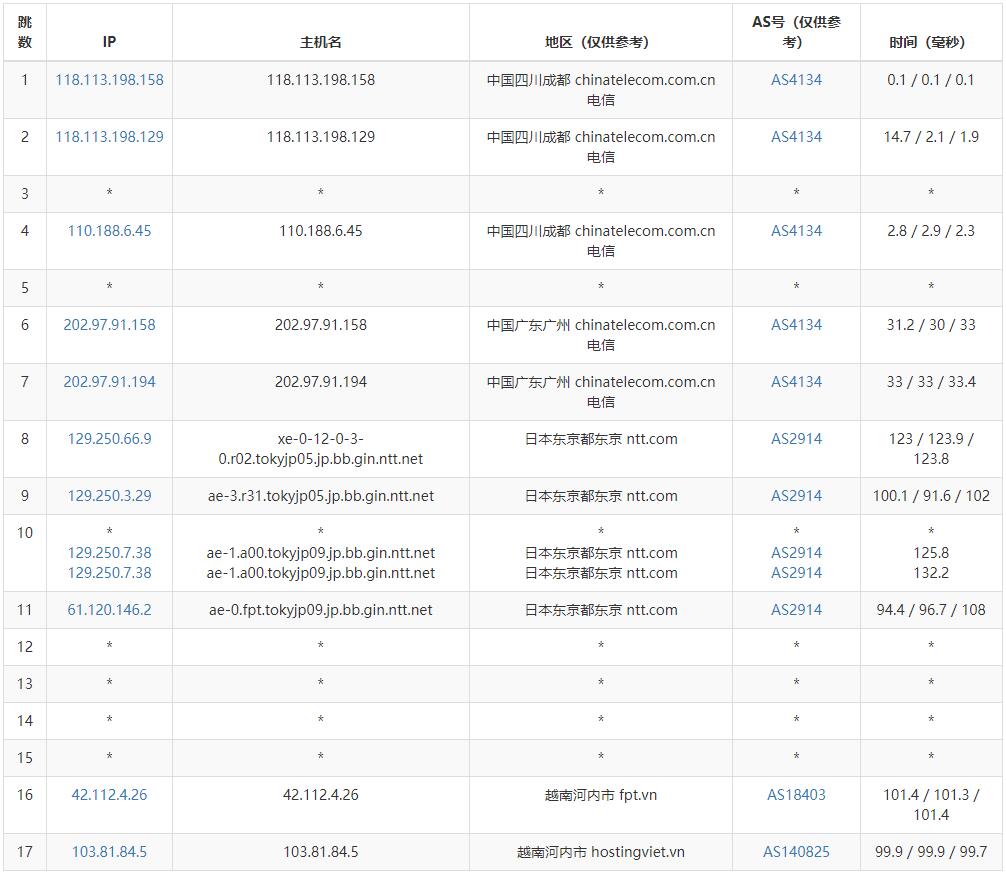Open the 103.81.84.5 IP link
Screen dimensions: 1006x873
coord(109,852)
